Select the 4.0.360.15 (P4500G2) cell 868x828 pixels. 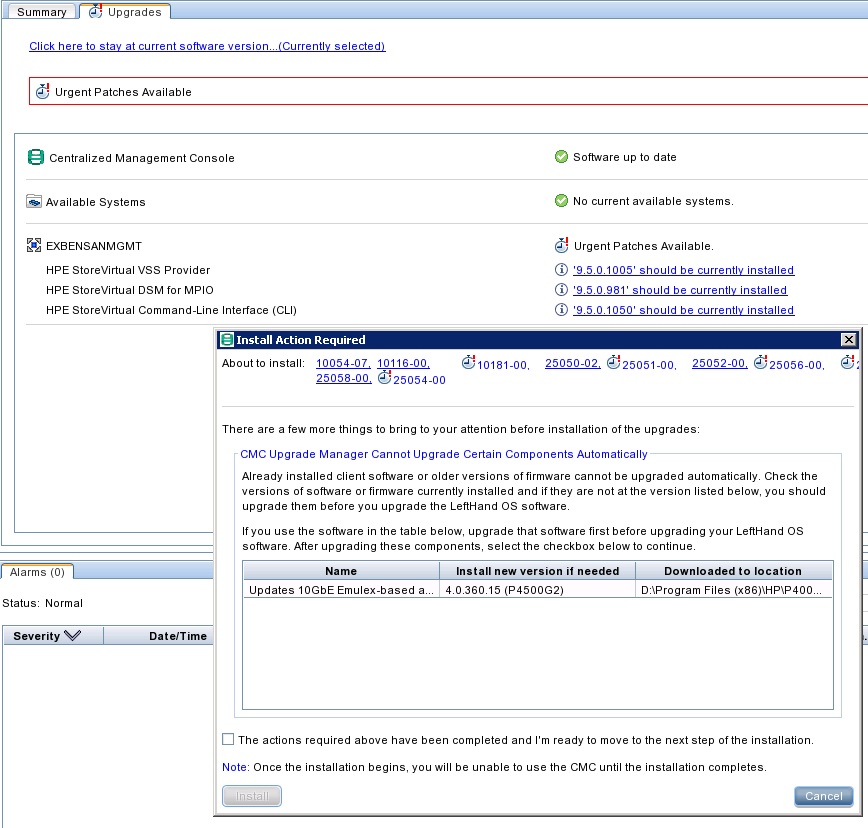[538, 590]
